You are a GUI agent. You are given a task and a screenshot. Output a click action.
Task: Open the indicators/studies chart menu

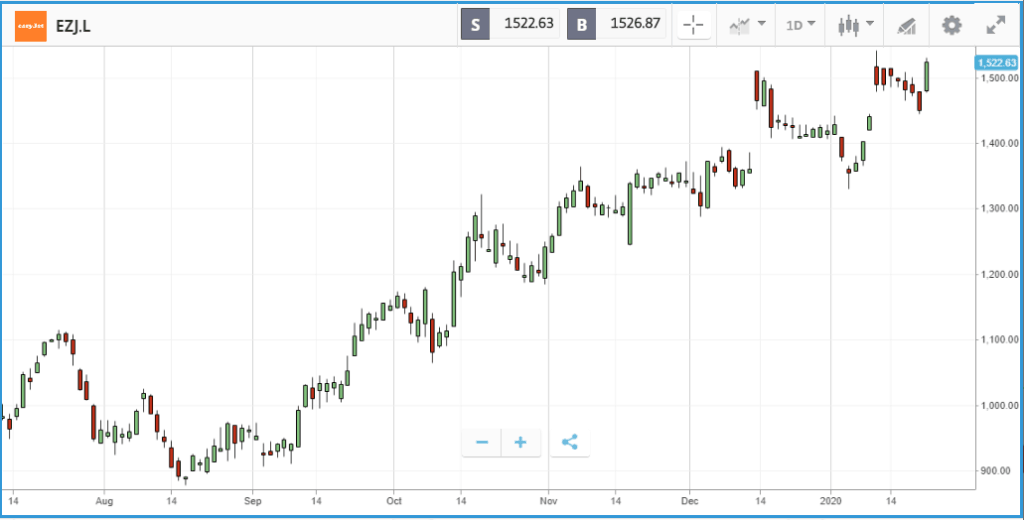click(747, 25)
